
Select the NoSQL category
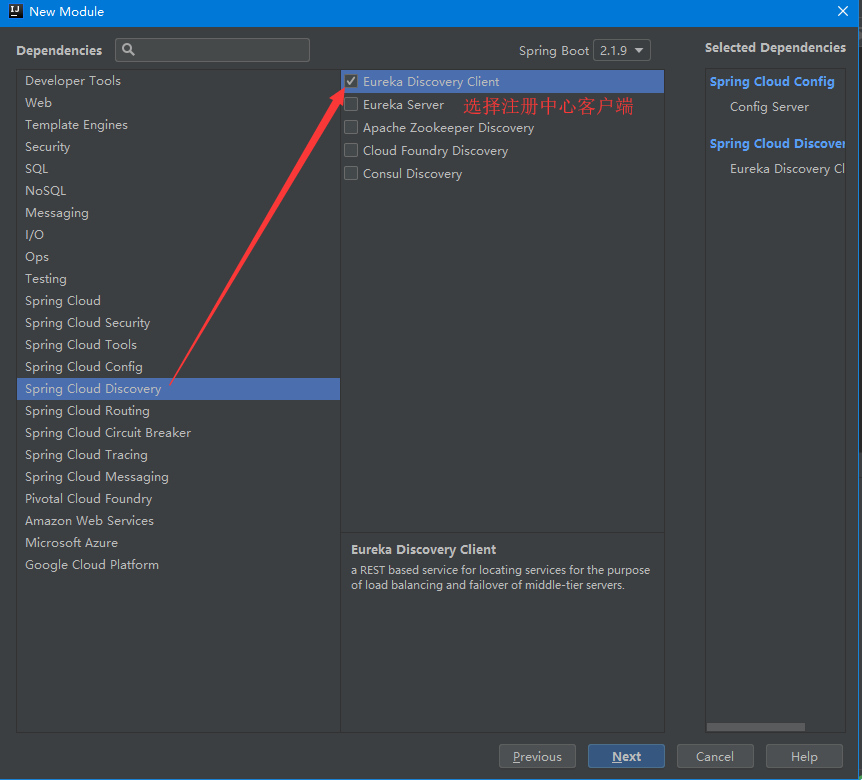click(178, 191)
